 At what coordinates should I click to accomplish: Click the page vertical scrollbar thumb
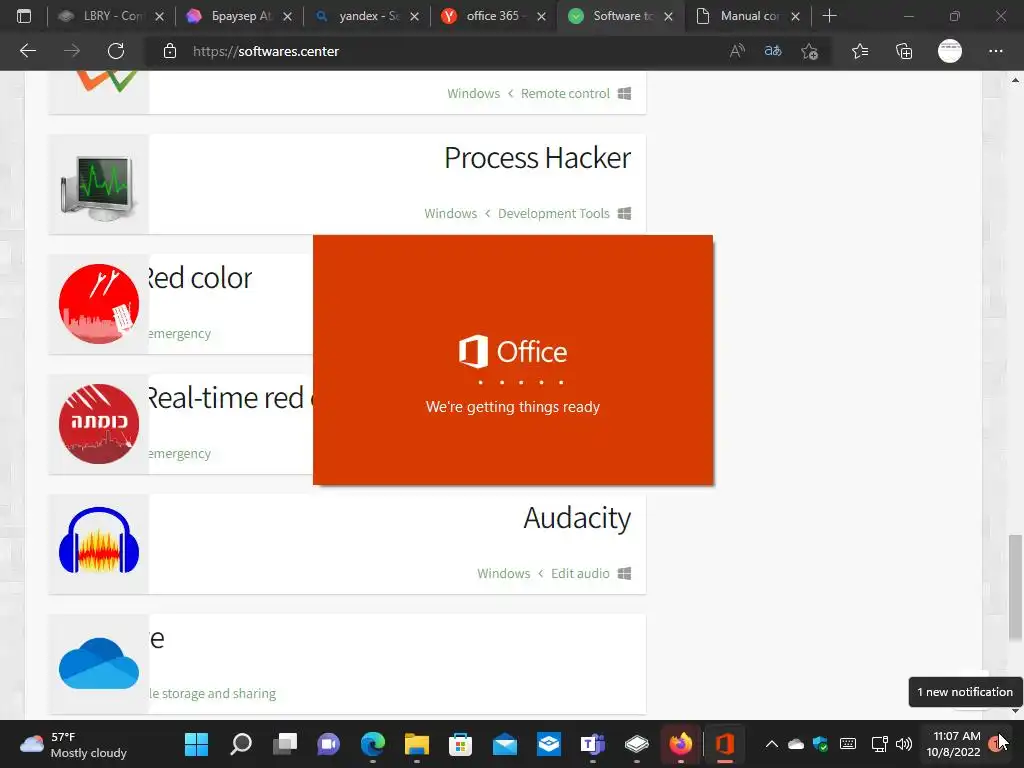coord(1015,588)
